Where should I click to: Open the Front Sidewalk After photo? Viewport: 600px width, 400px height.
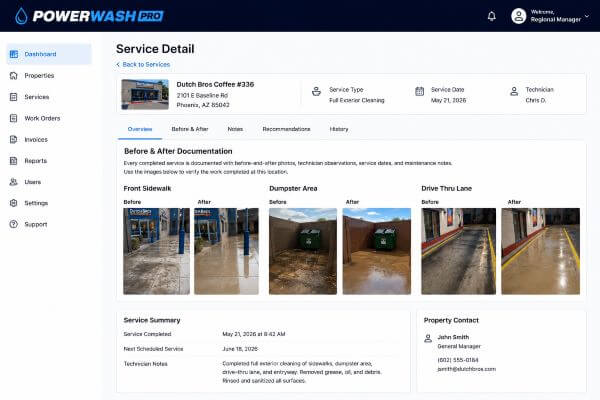click(227, 251)
